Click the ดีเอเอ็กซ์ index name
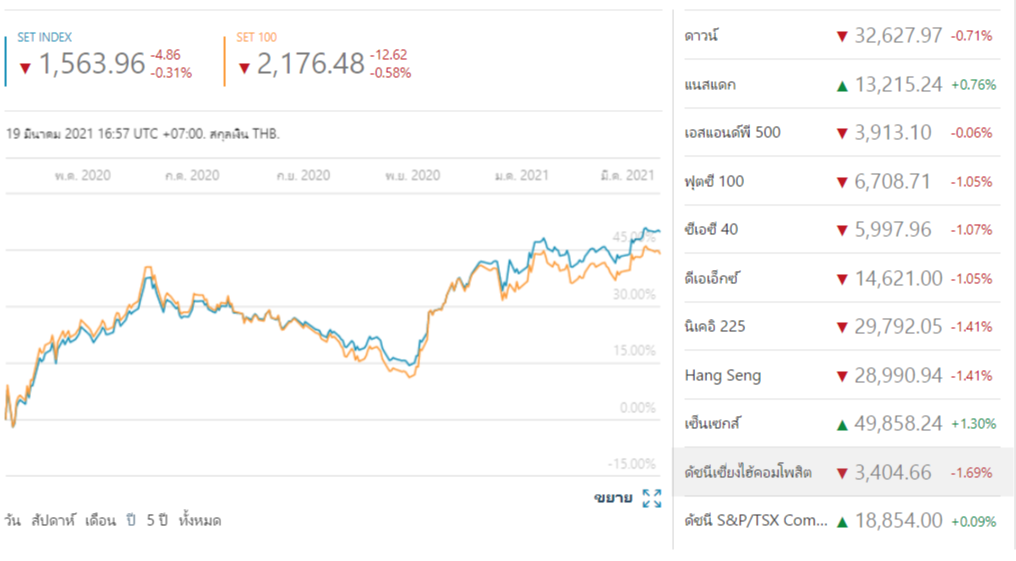The width and height of the screenshot is (1016, 561). (712, 279)
